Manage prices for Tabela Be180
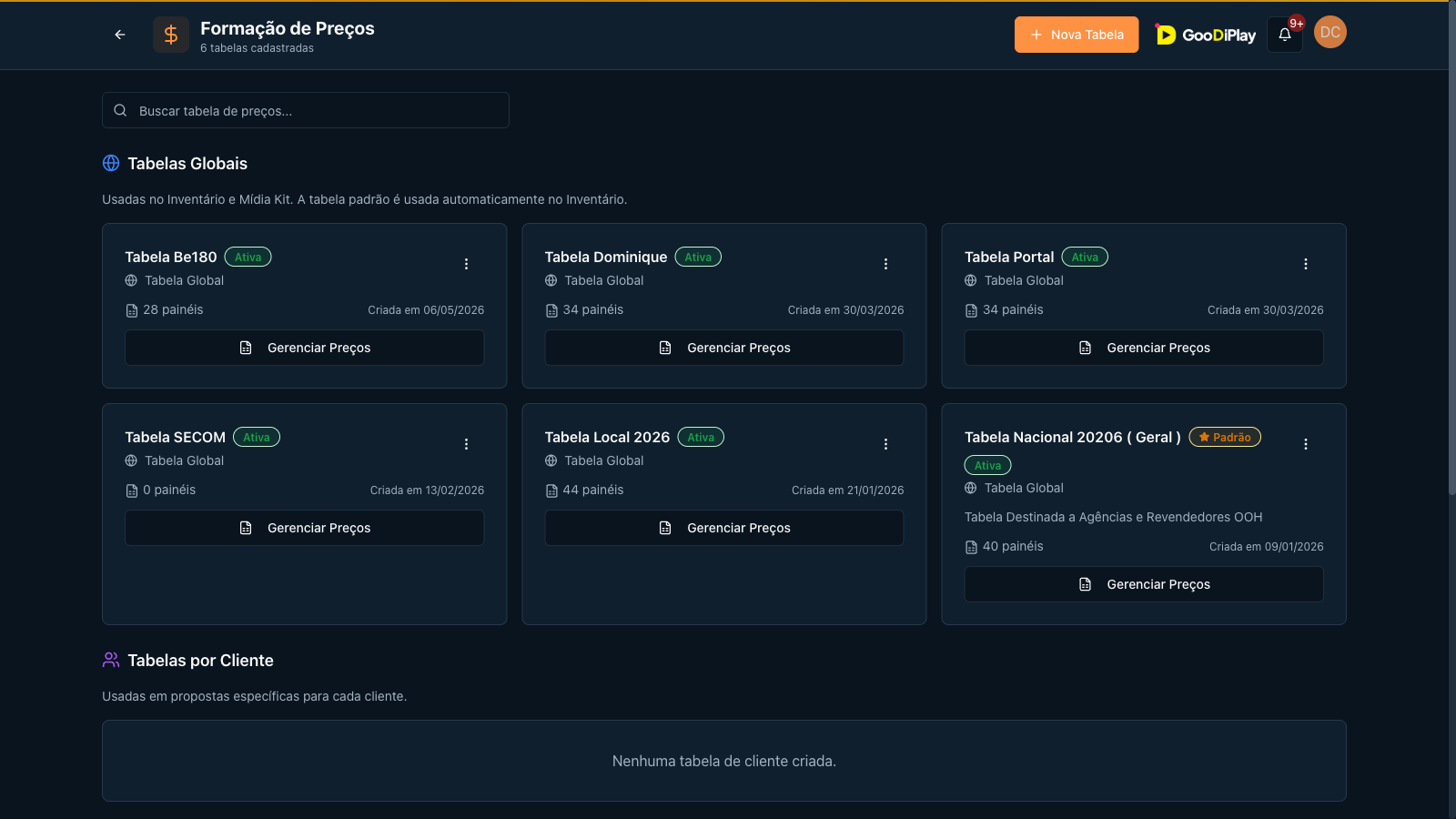Image resolution: width=1456 pixels, height=819 pixels. (305, 348)
